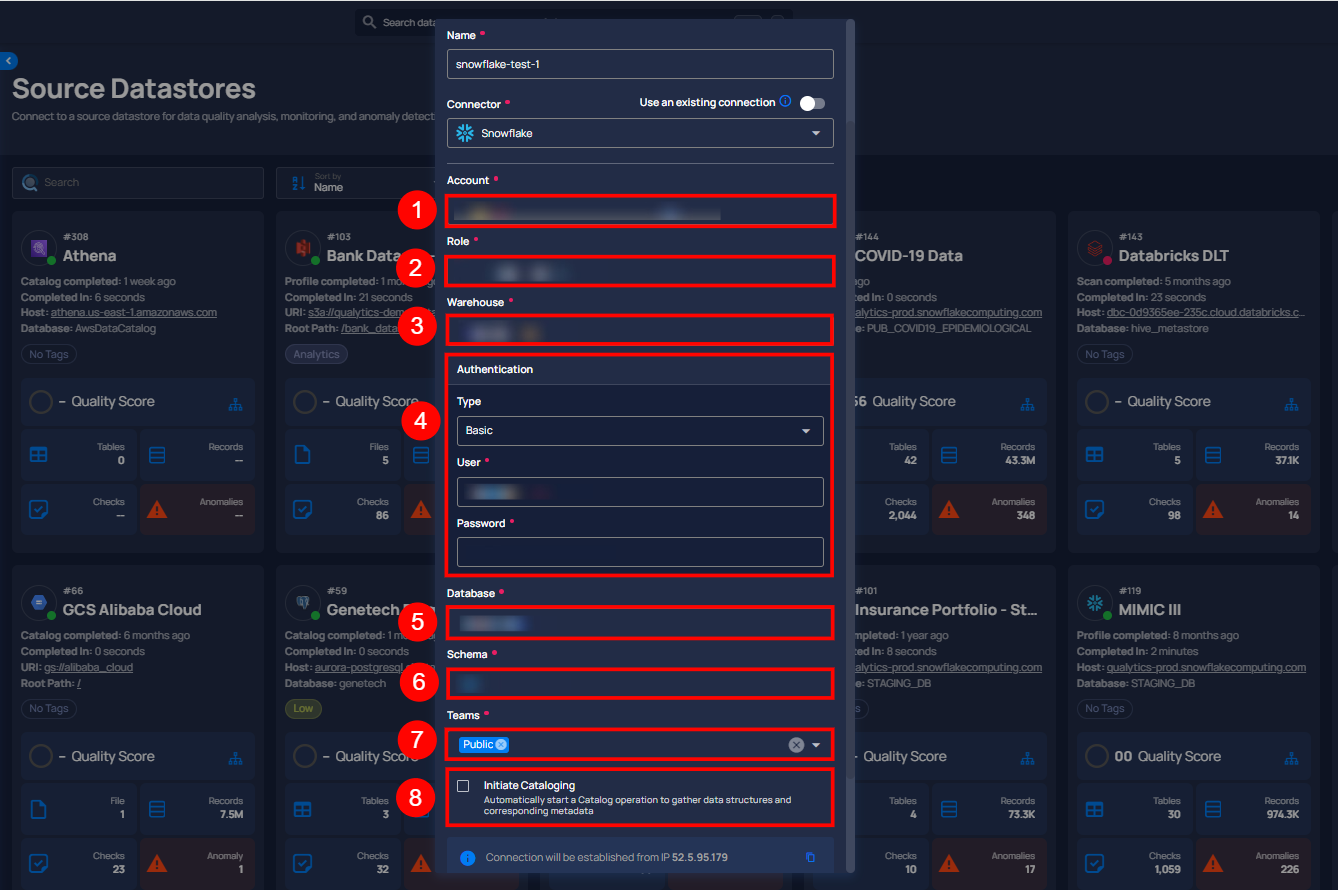Click the Database input field
1338x890 pixels.
[x=640, y=623]
